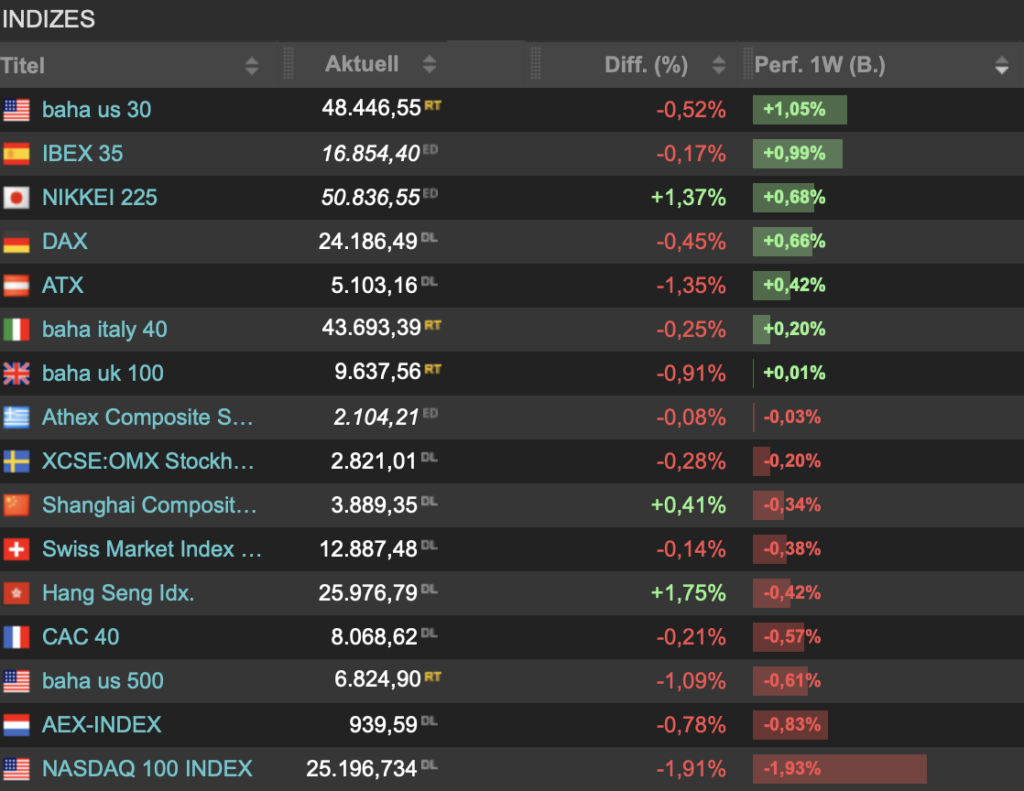Open the Hang Seng Idx. link
1024x791 pixels.
click(117, 593)
